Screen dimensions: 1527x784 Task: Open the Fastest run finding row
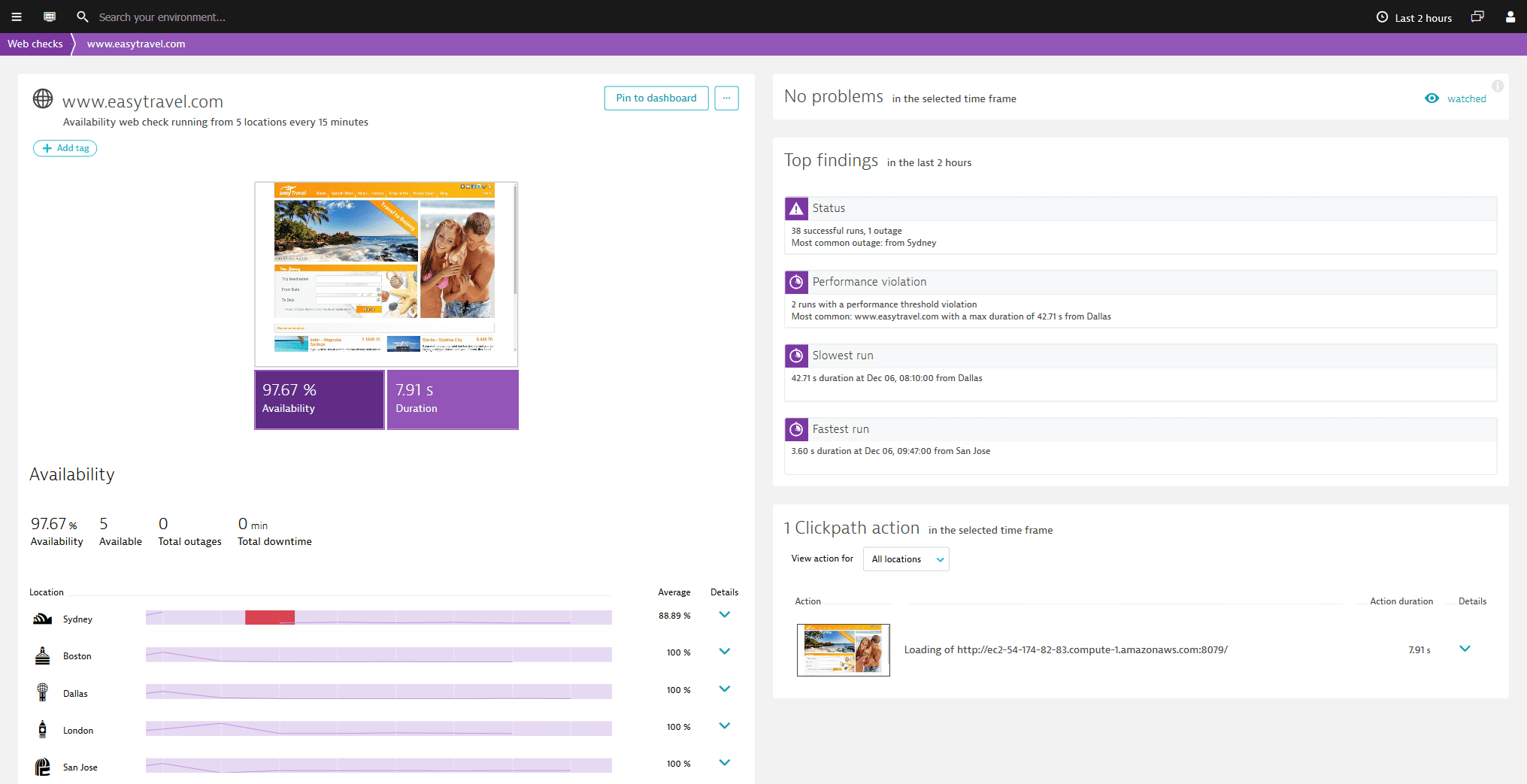[x=1141, y=446]
